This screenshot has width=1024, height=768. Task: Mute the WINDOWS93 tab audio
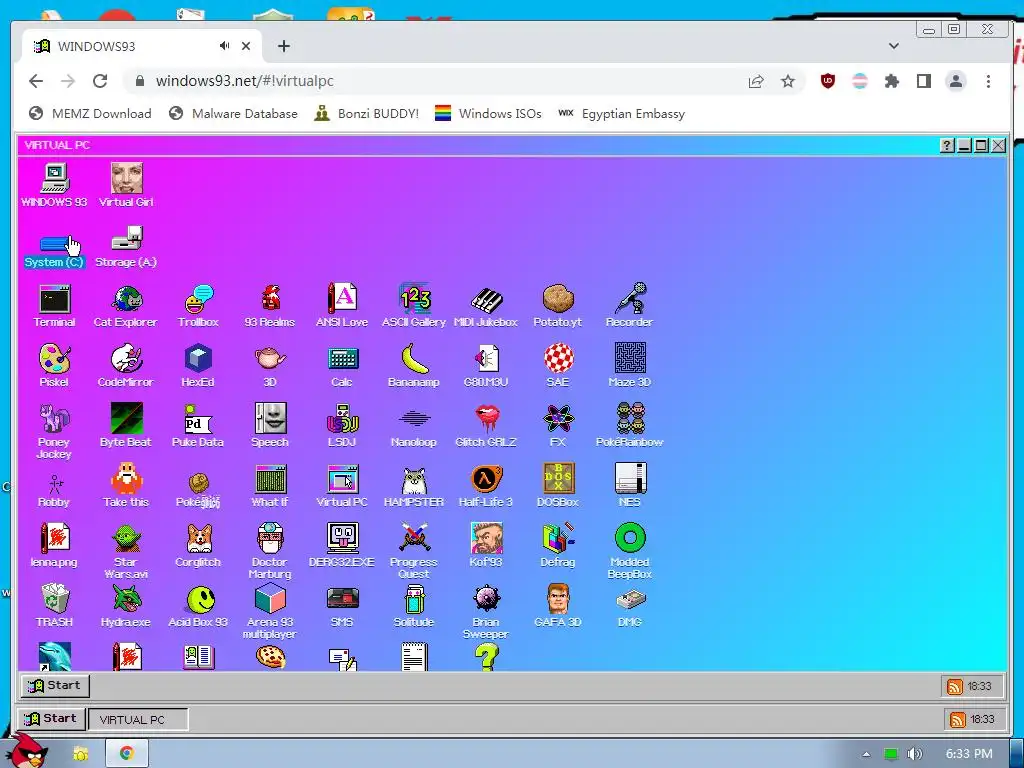225,46
